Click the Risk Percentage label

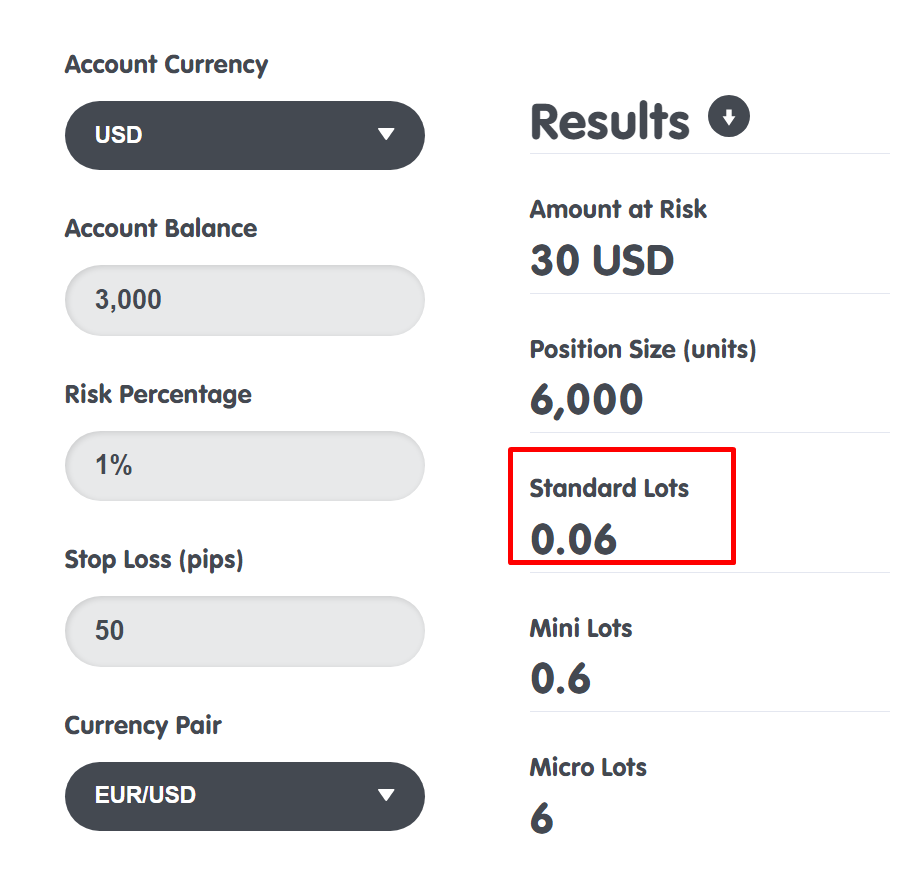(158, 394)
